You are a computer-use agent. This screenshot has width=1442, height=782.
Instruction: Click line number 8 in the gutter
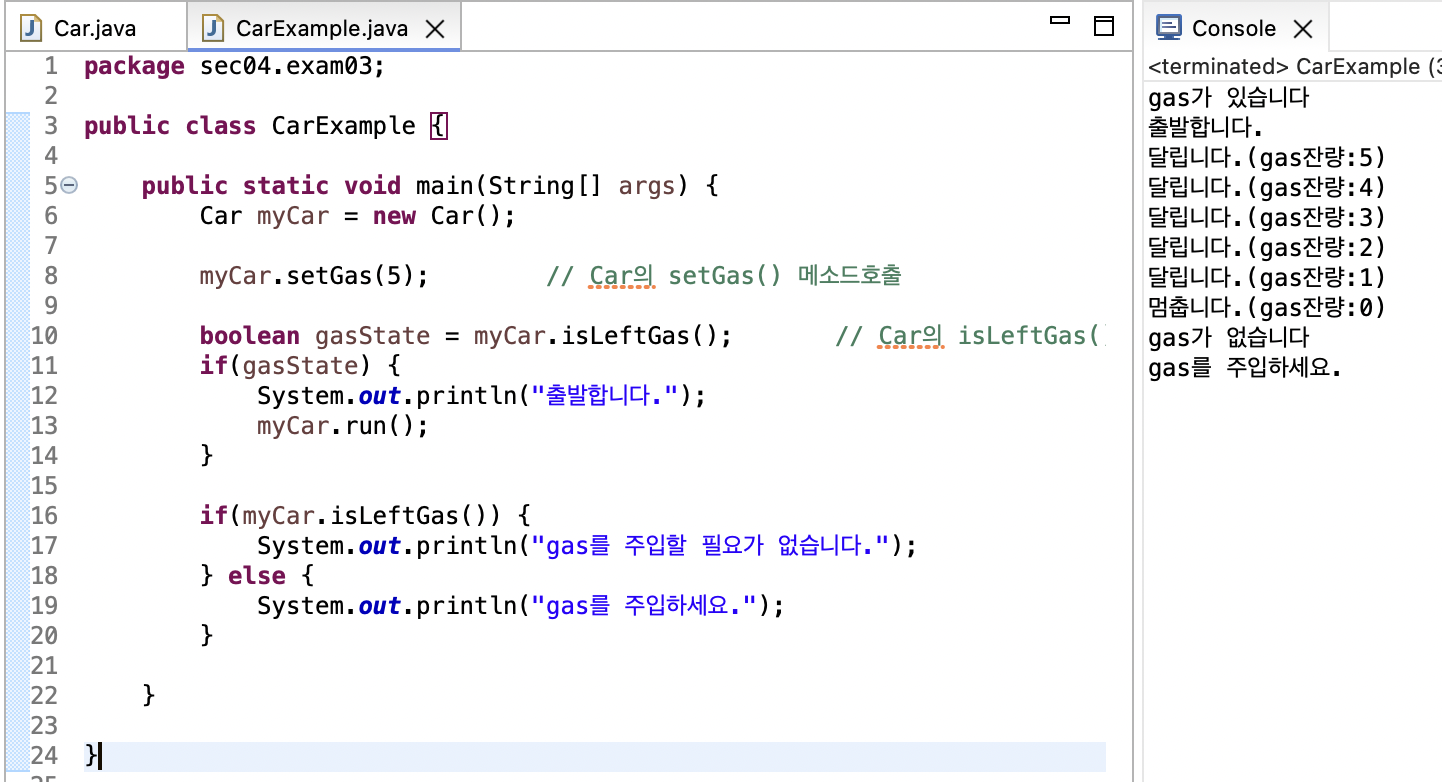coord(51,276)
